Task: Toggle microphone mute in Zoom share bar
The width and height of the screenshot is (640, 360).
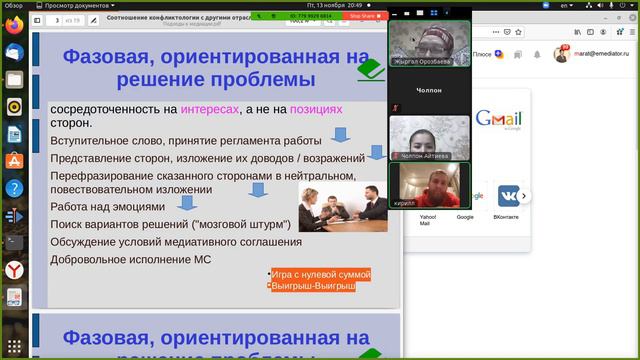Action: pos(259,16)
